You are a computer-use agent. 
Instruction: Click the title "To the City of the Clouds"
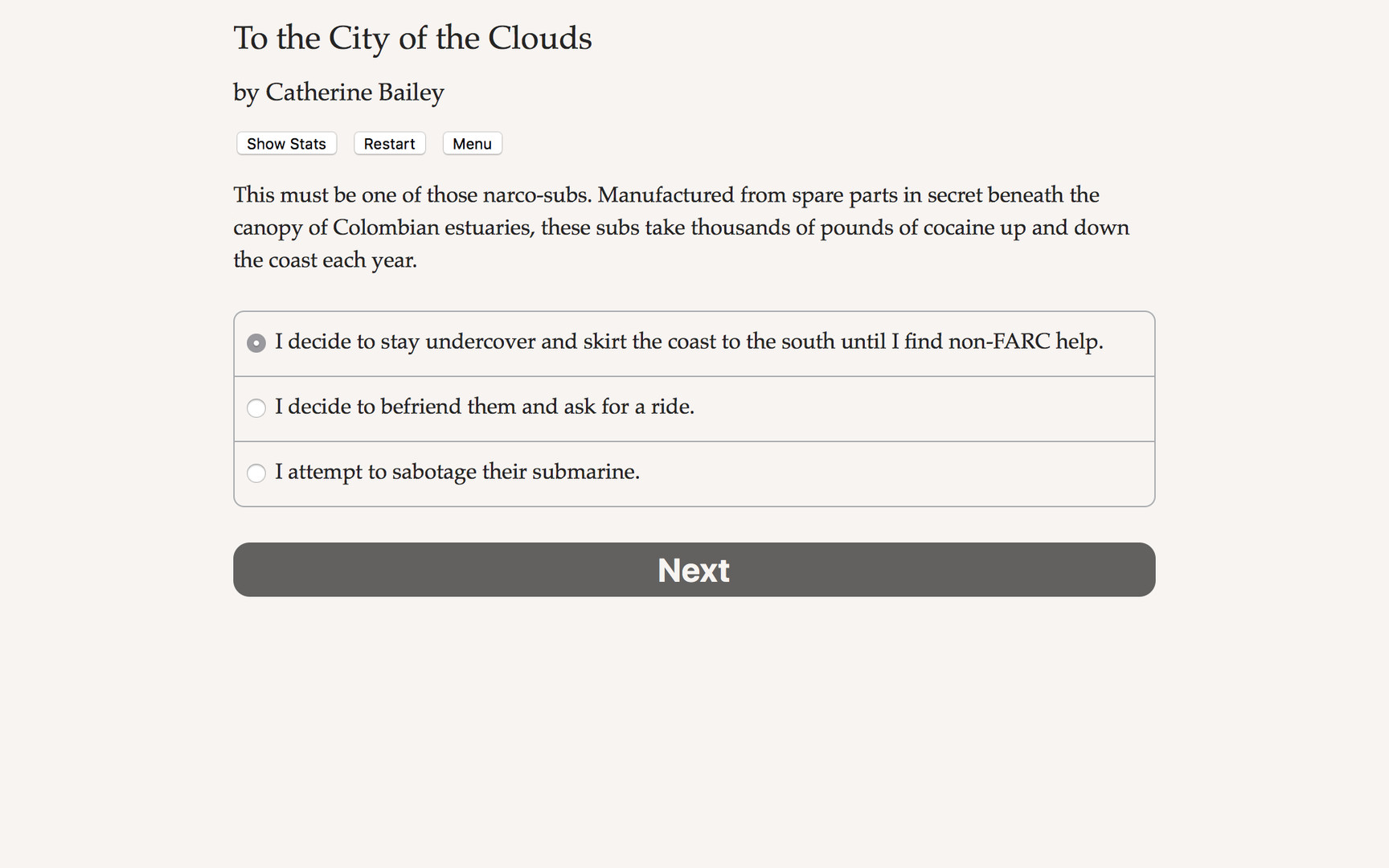tap(412, 38)
